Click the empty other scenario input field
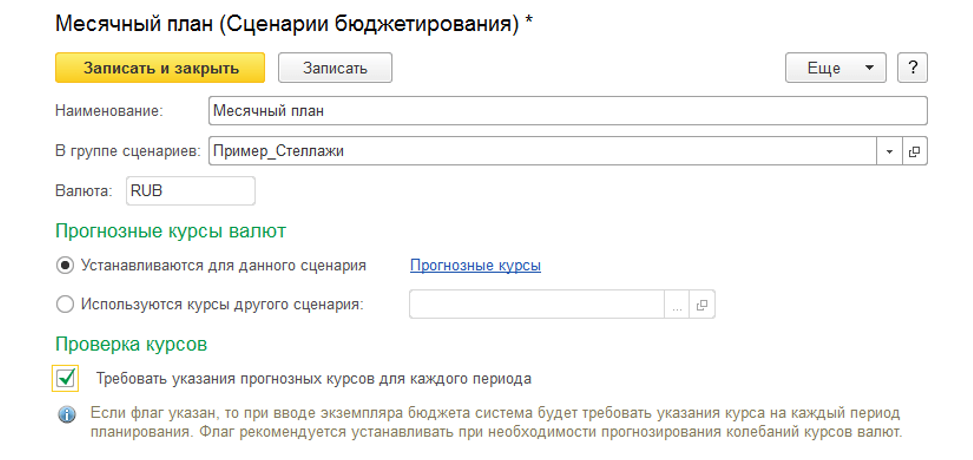This screenshot has height=460, width=973. (536, 305)
